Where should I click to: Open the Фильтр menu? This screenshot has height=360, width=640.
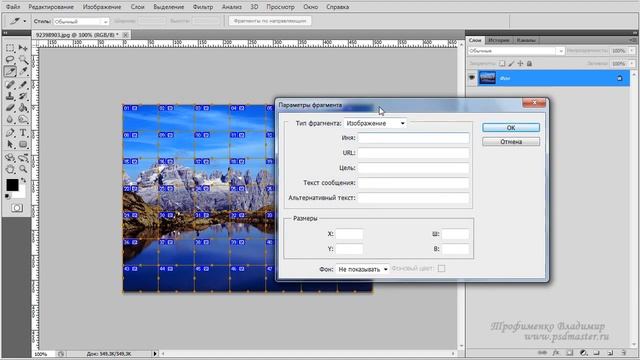[202, 7]
